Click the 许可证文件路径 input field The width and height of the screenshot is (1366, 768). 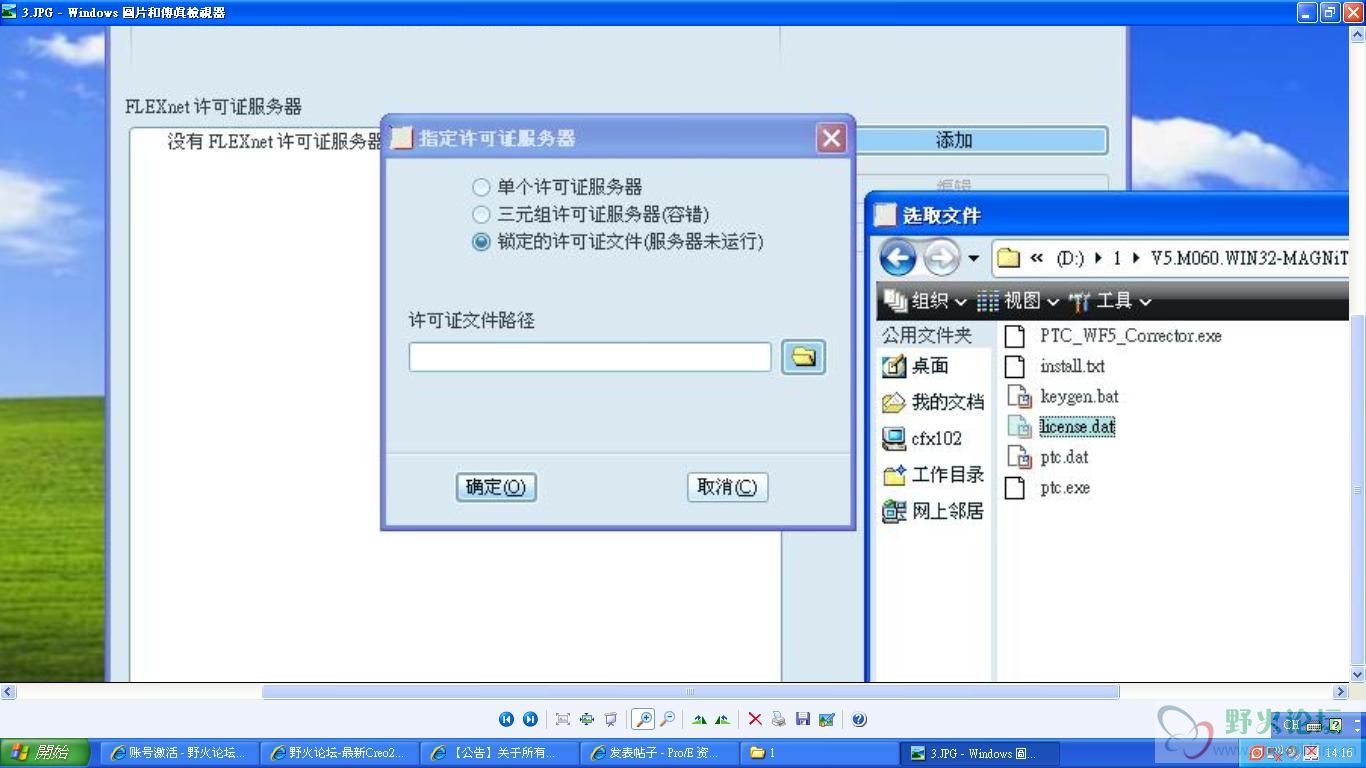click(590, 357)
